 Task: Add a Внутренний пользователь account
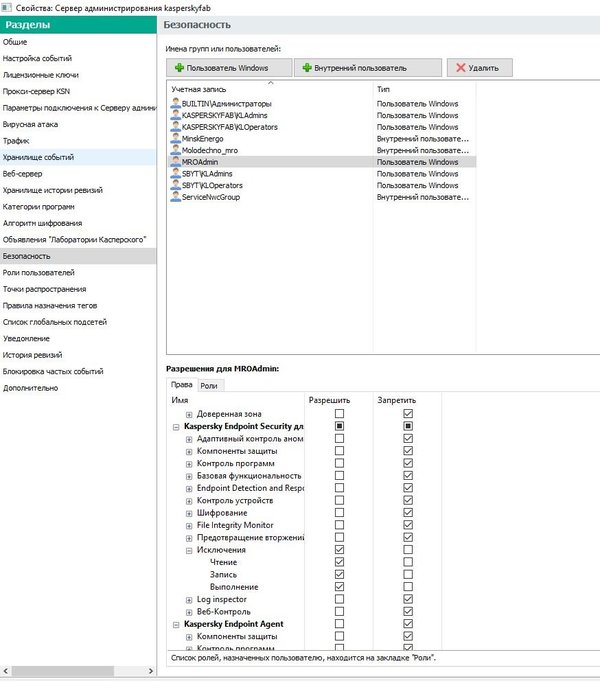tap(368, 68)
